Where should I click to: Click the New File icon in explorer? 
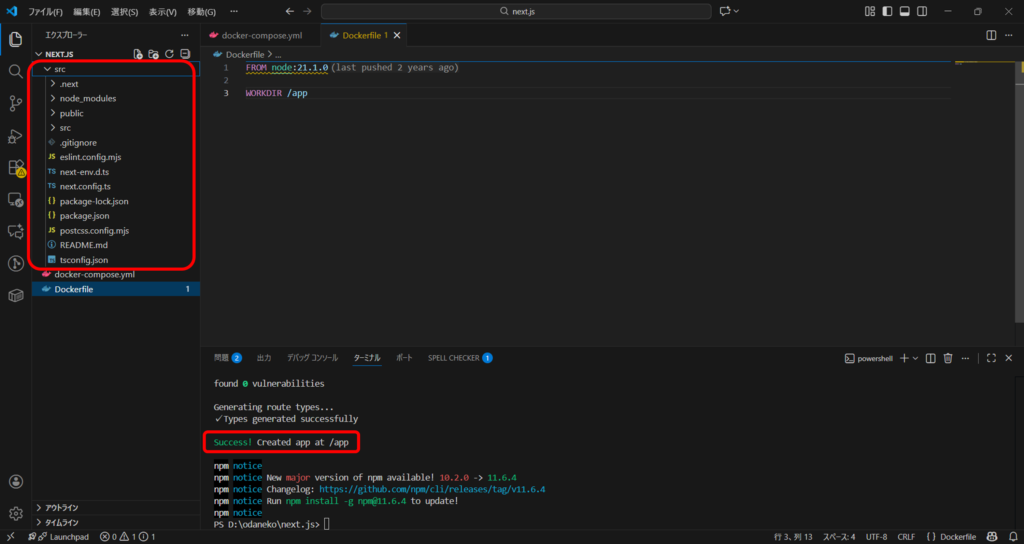point(138,54)
